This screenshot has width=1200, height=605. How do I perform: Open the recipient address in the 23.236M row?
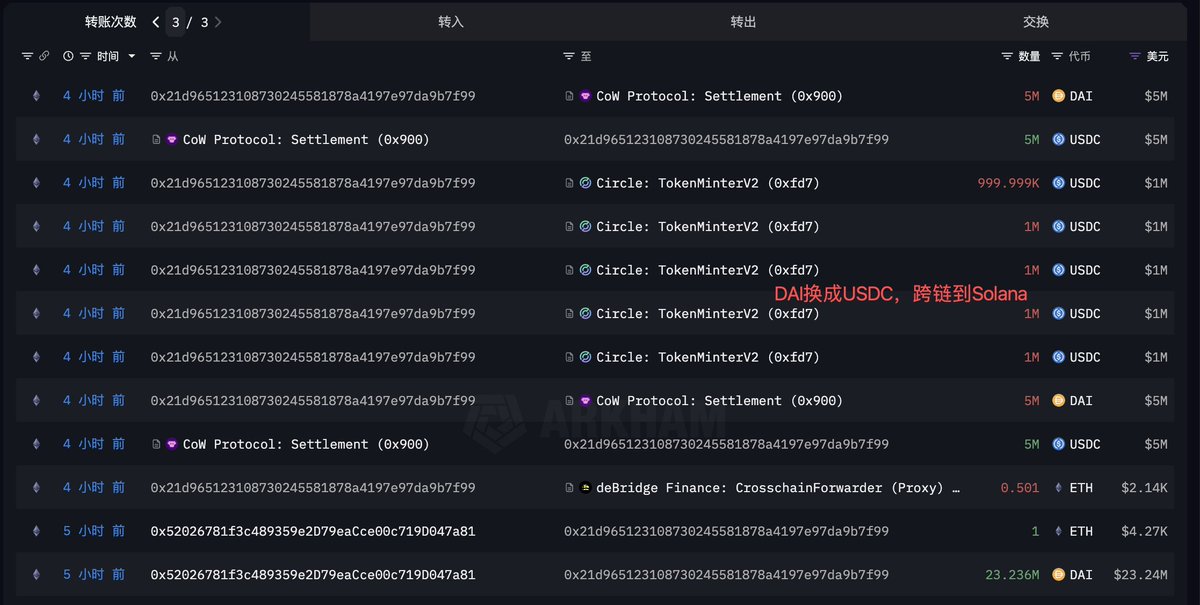pos(726,575)
